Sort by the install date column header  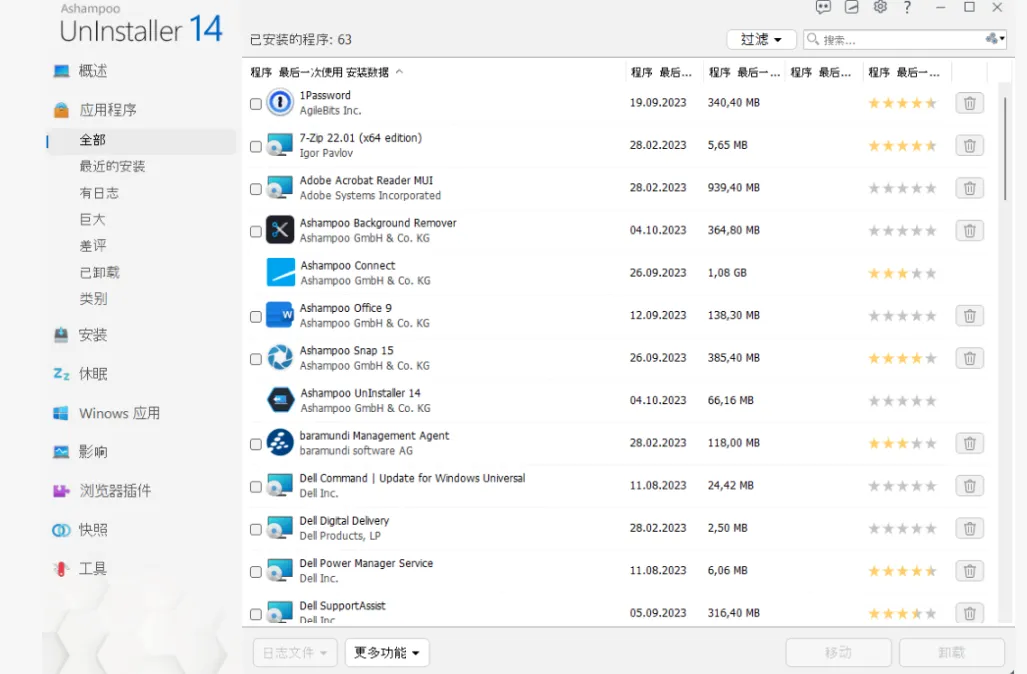point(662,72)
